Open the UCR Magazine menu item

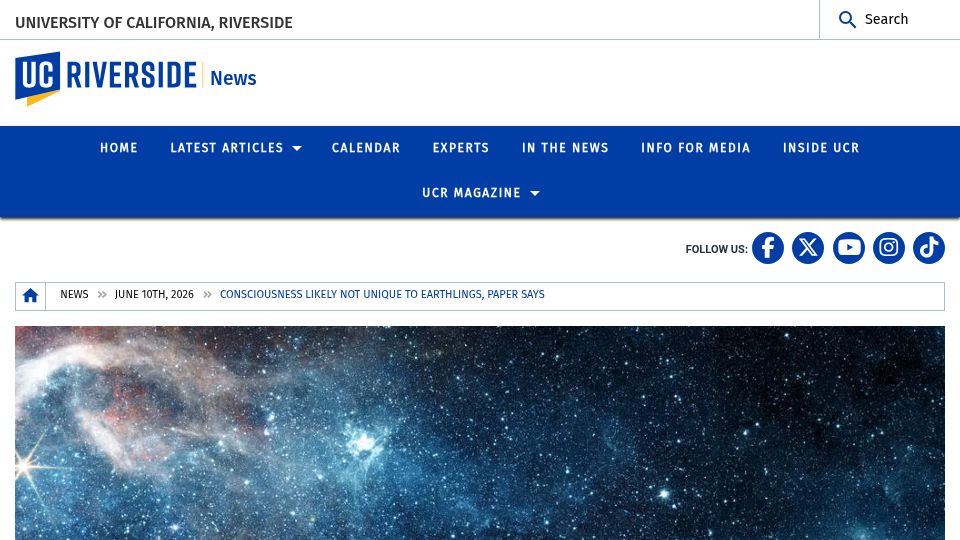(x=471, y=193)
